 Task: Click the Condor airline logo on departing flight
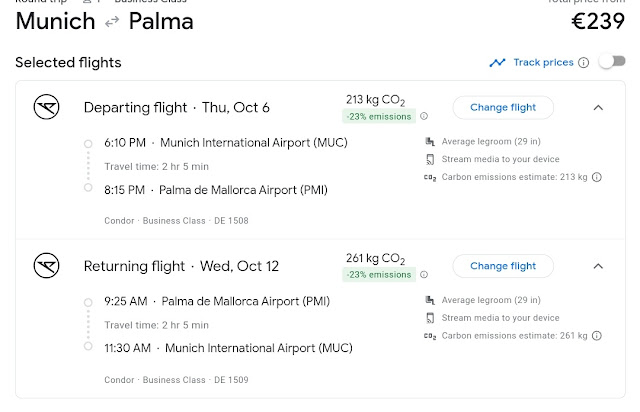point(46,107)
